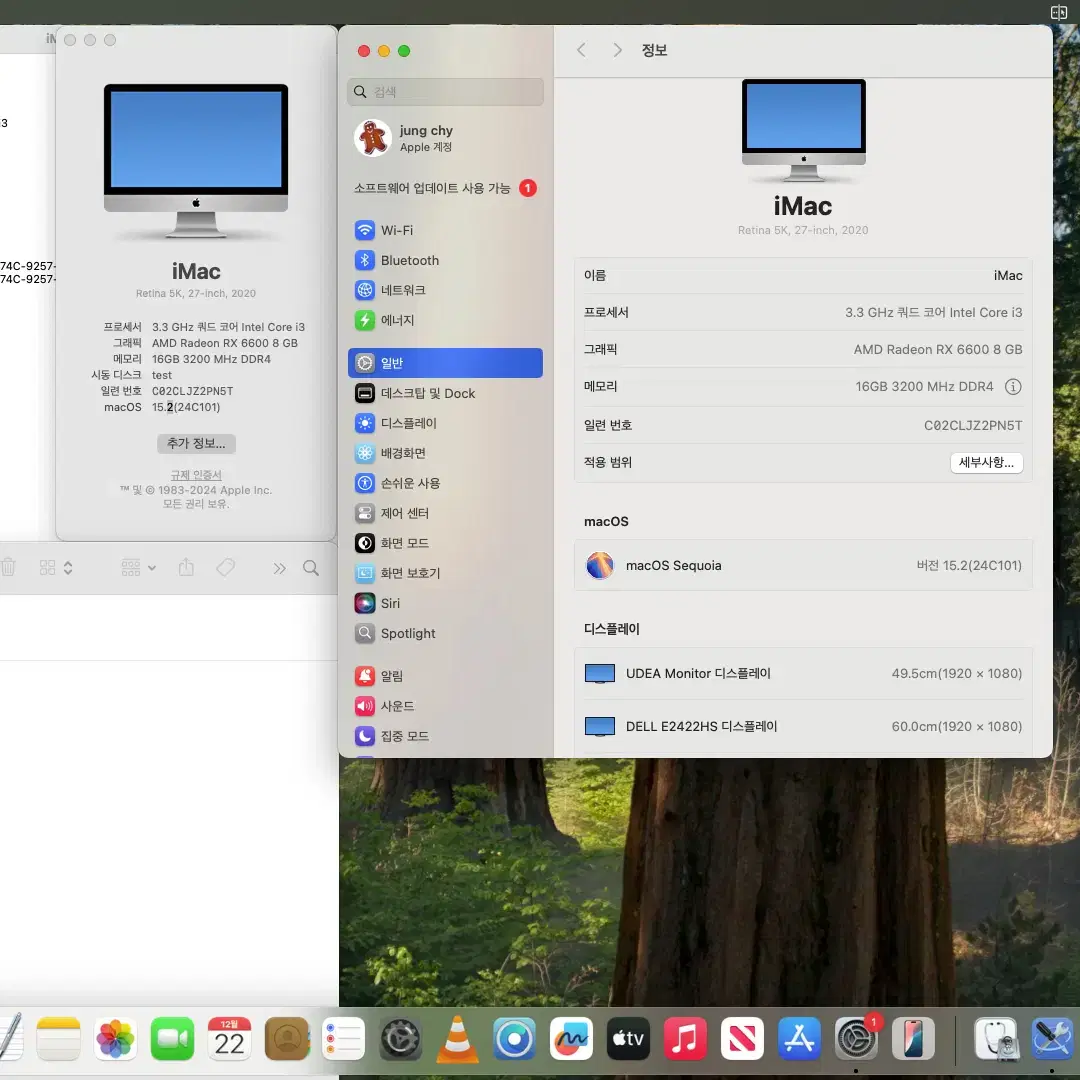The width and height of the screenshot is (1080, 1080).
Task: Open Reminders from the Dock
Action: pyautogui.click(x=343, y=1038)
